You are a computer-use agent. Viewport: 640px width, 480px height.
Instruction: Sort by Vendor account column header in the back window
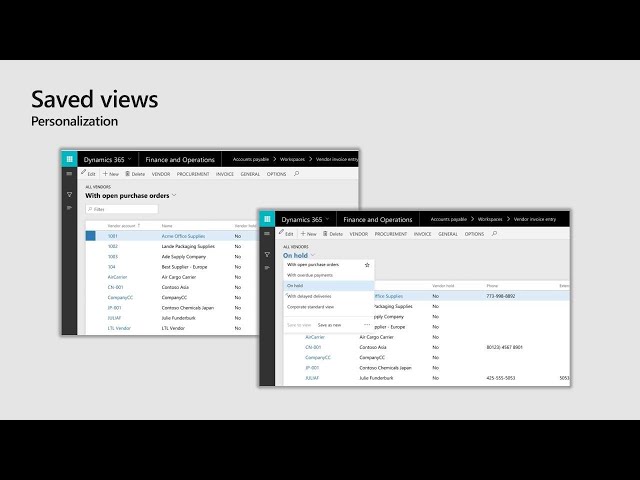point(123,226)
